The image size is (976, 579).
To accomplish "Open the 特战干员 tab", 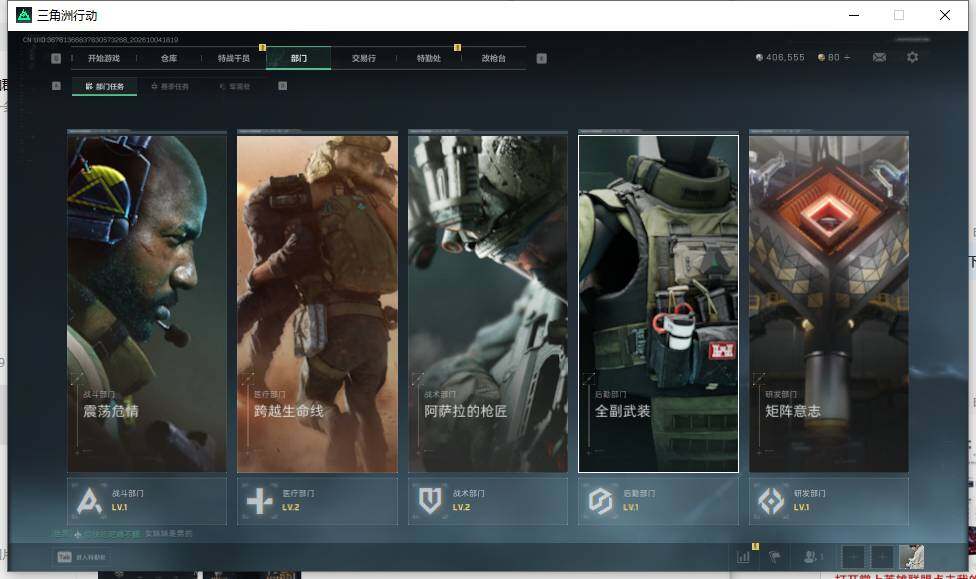I will coord(233,59).
